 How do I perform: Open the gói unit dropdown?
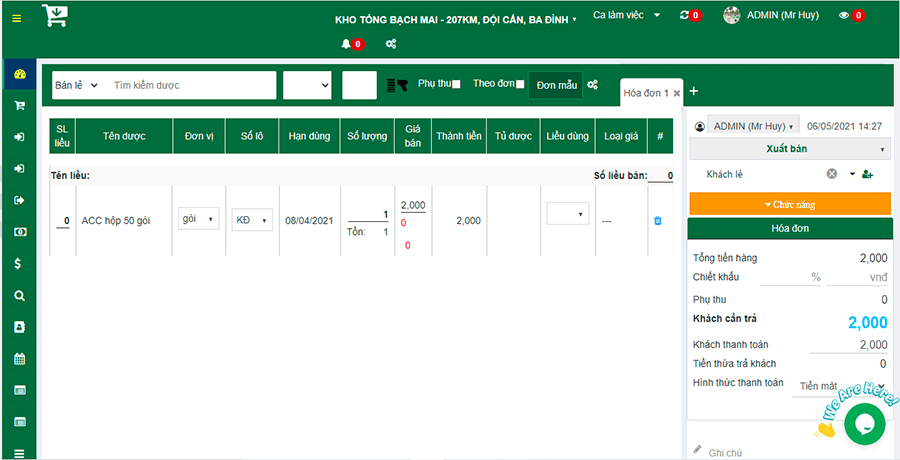(x=198, y=219)
